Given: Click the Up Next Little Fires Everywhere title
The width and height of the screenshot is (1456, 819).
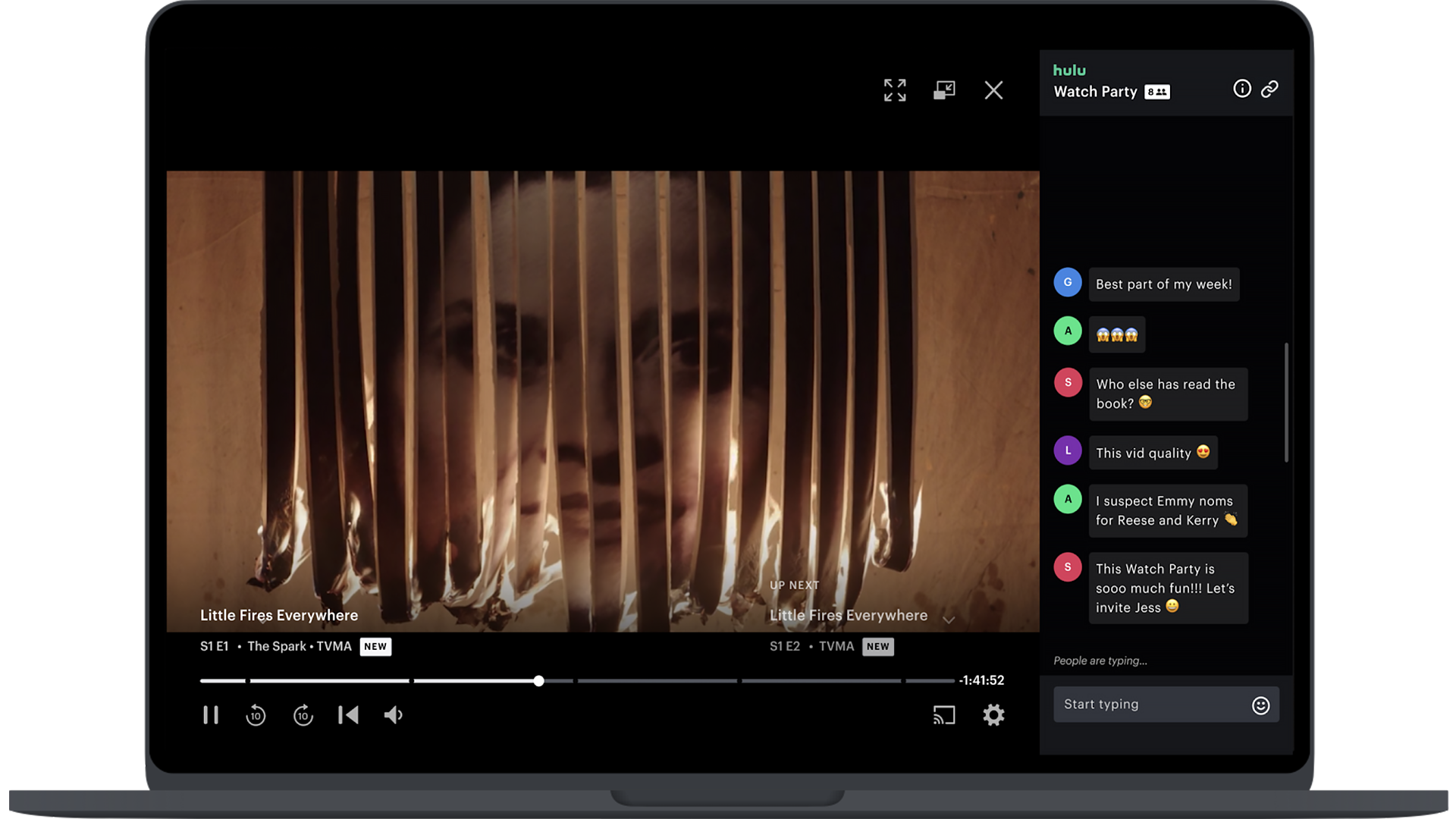Looking at the screenshot, I should pyautogui.click(x=848, y=616).
